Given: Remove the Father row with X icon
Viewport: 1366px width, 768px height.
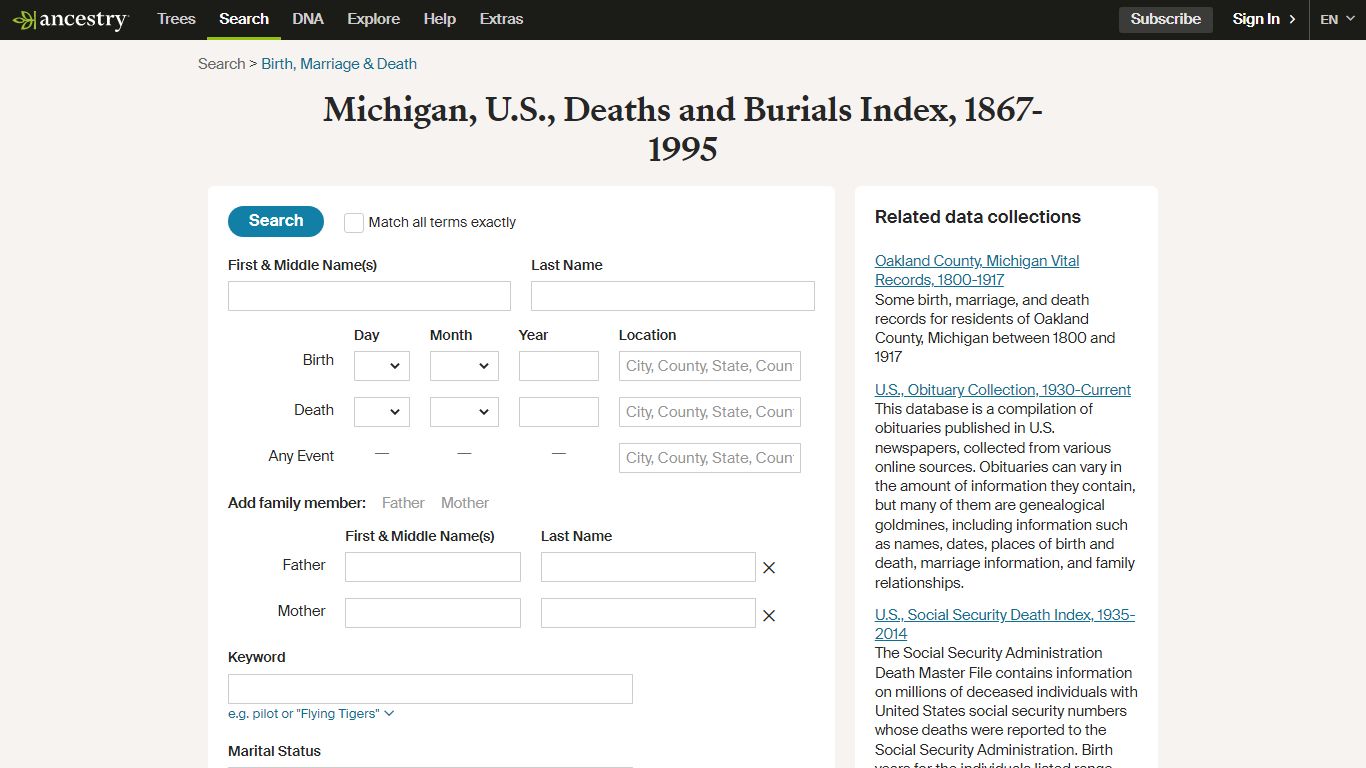Looking at the screenshot, I should 769,568.
